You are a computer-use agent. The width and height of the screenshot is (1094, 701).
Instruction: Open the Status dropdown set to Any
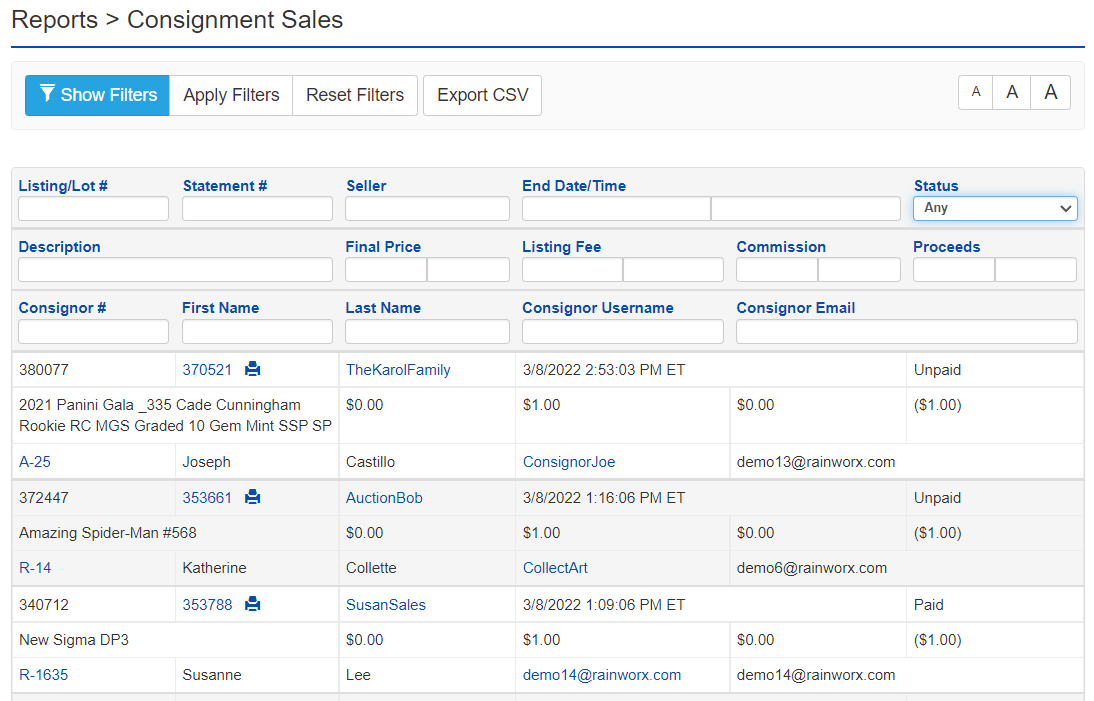click(995, 208)
